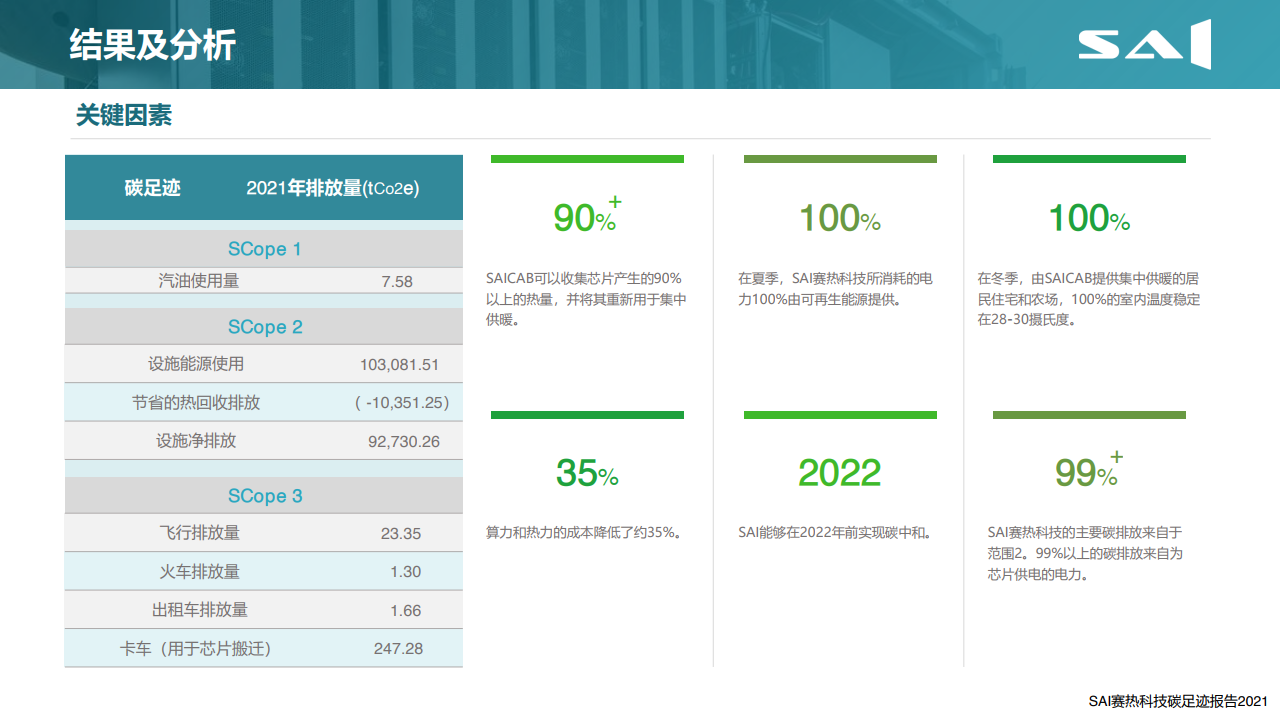
Task: Click the value 103,081.51
Action: click(x=399, y=365)
